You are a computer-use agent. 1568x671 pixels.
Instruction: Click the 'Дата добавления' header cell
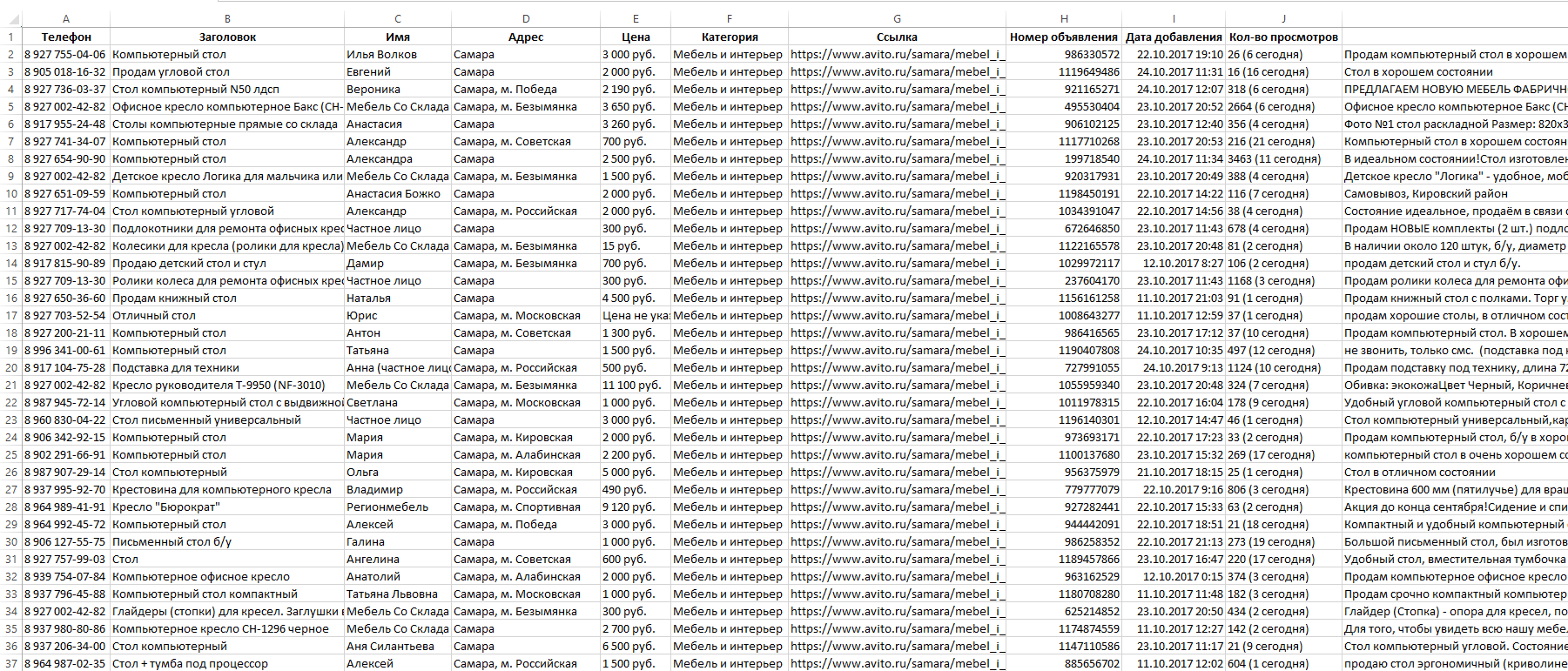point(1174,37)
